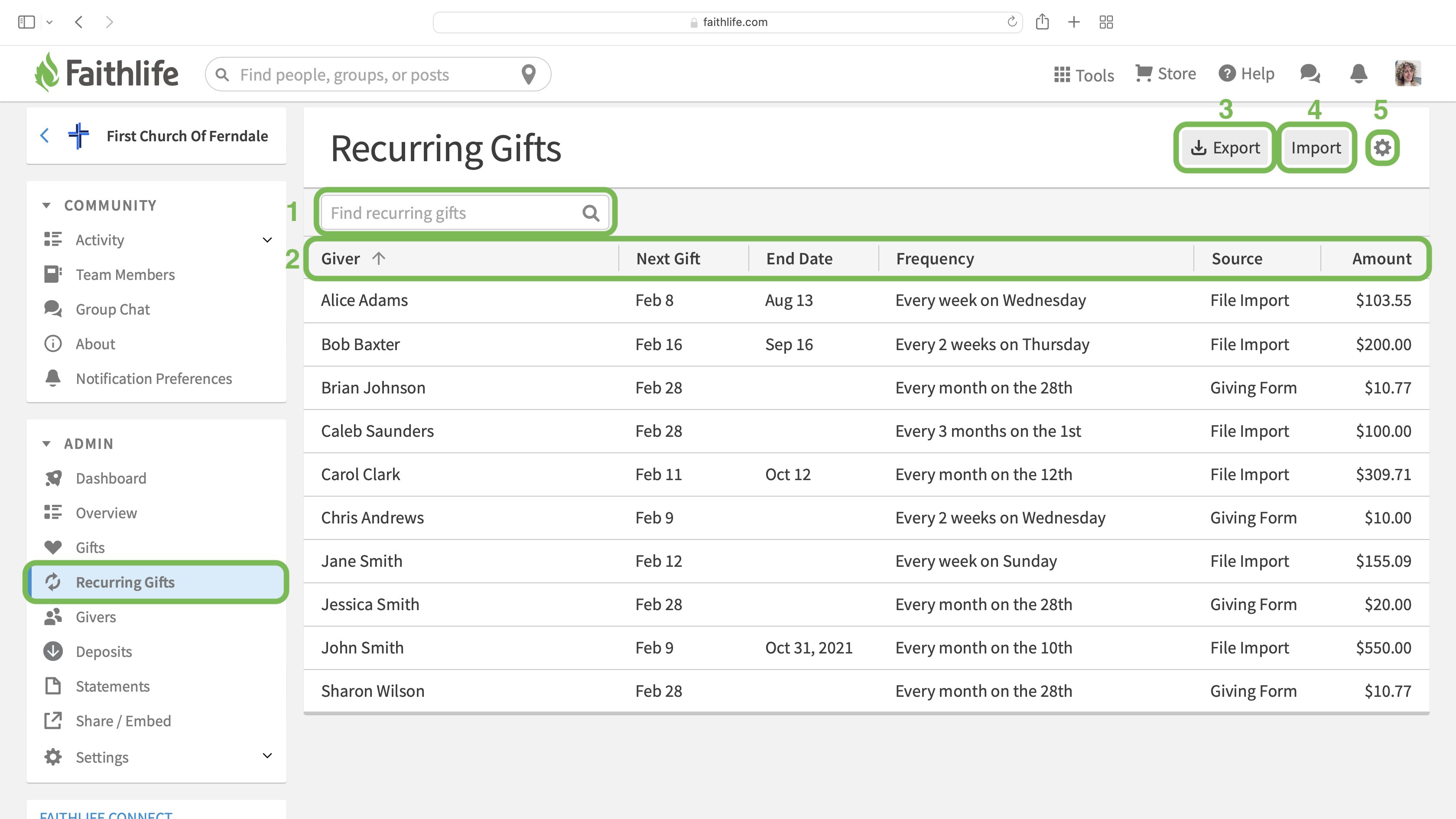This screenshot has height=819, width=1456.
Task: Sort by Source column header
Action: [x=1237, y=258]
